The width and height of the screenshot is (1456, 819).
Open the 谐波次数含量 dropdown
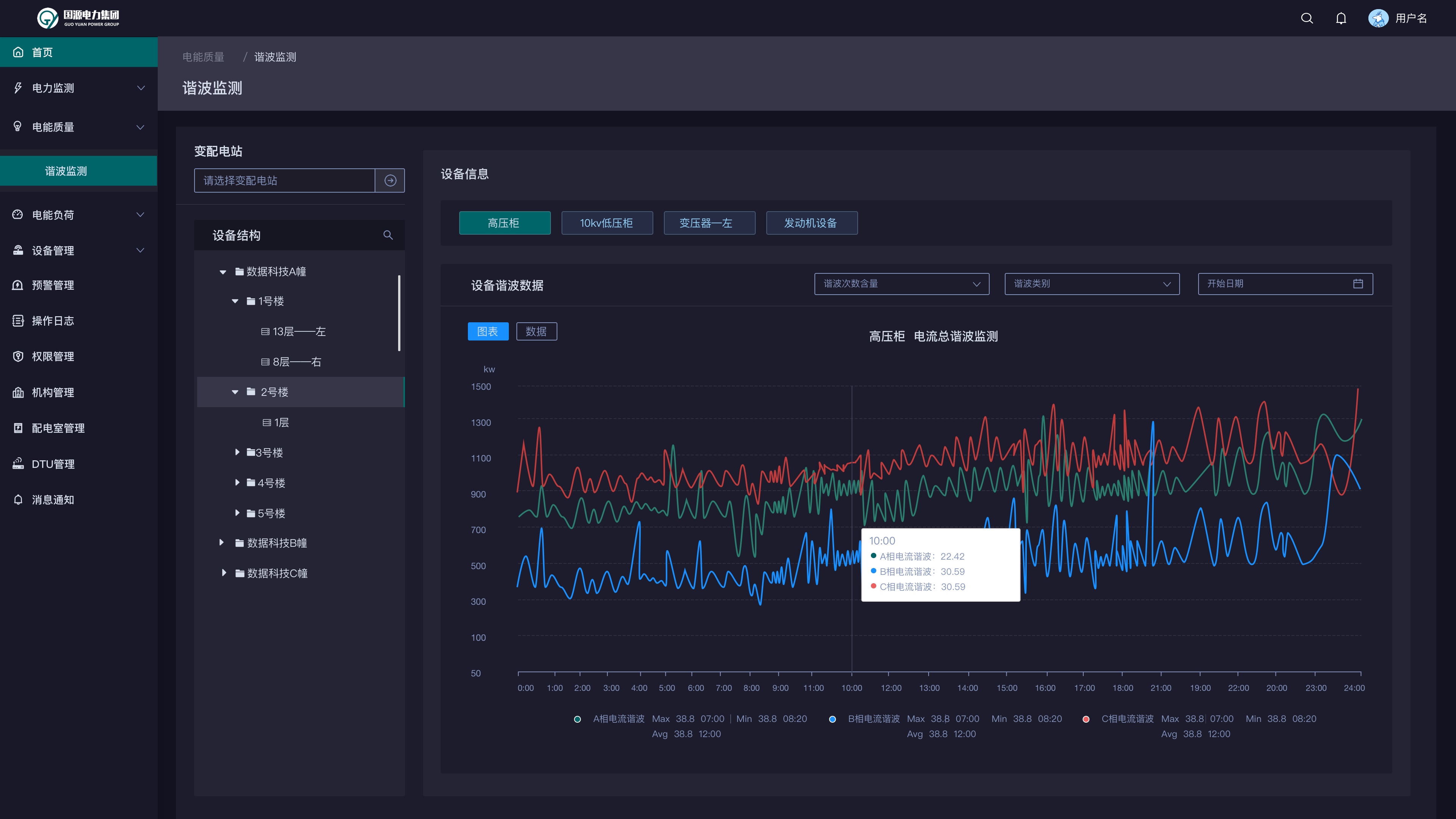(902, 284)
